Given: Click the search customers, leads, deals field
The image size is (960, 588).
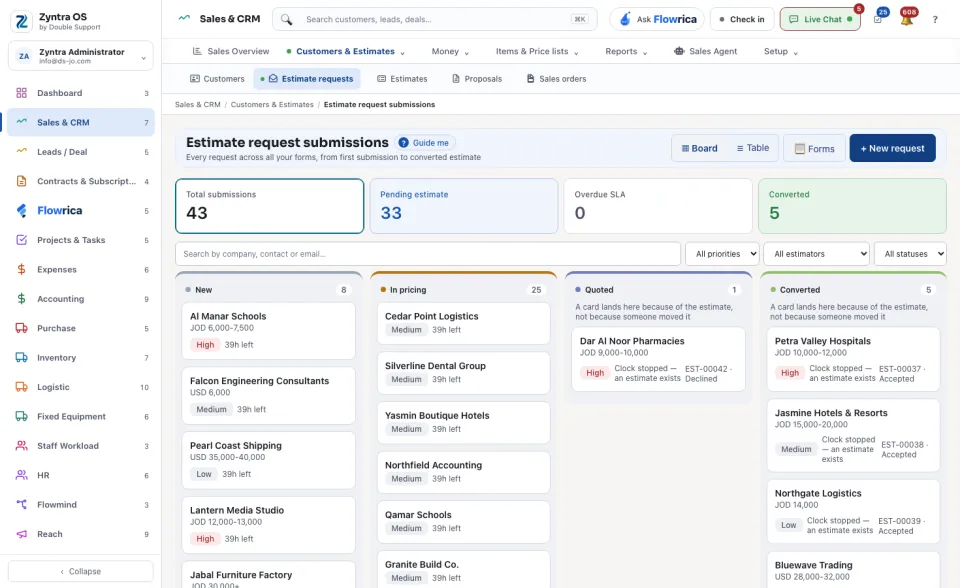Looking at the screenshot, I should 435,20.
